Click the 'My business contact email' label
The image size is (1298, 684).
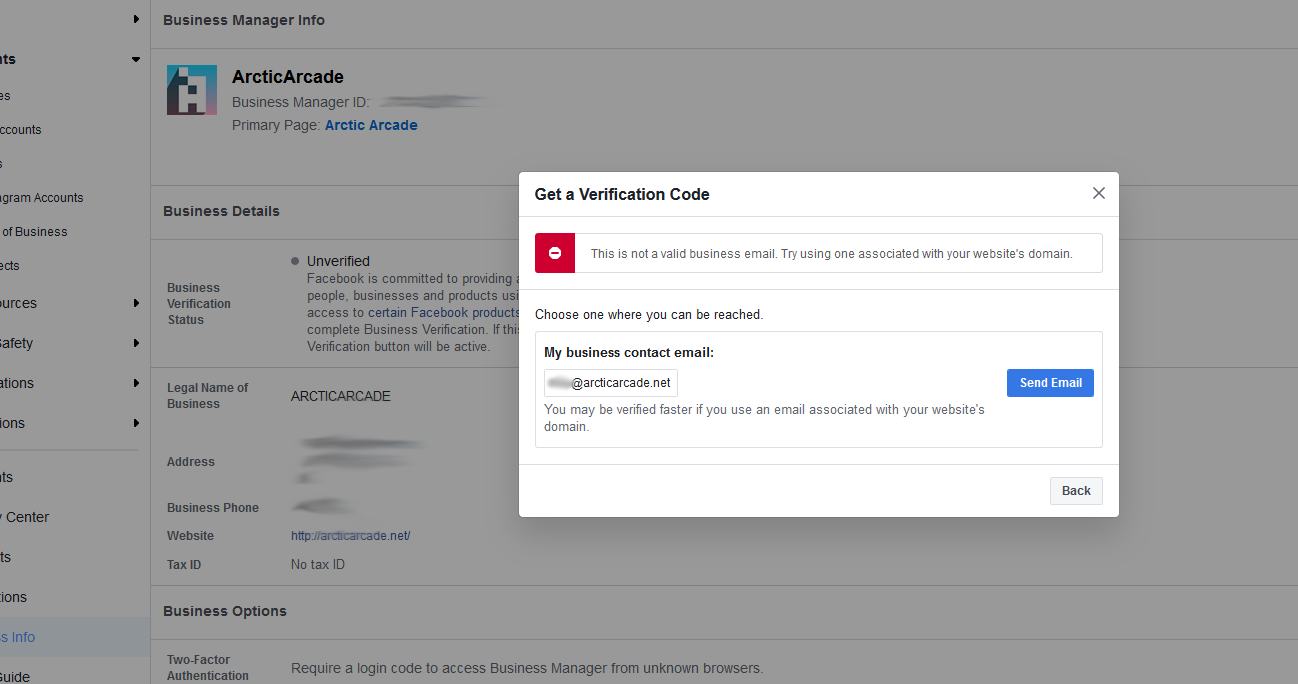629,352
